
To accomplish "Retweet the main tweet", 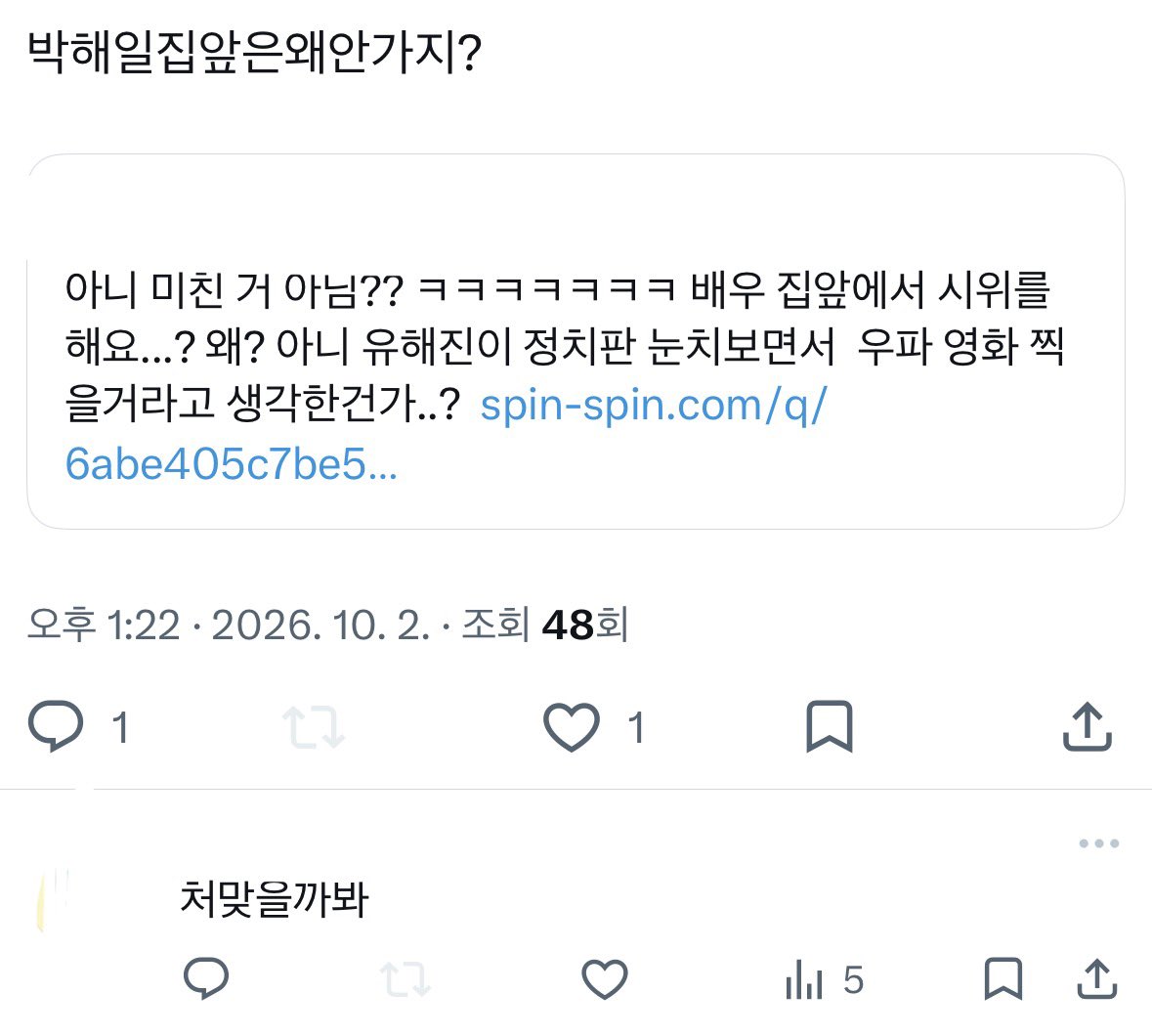I will point(314,727).
